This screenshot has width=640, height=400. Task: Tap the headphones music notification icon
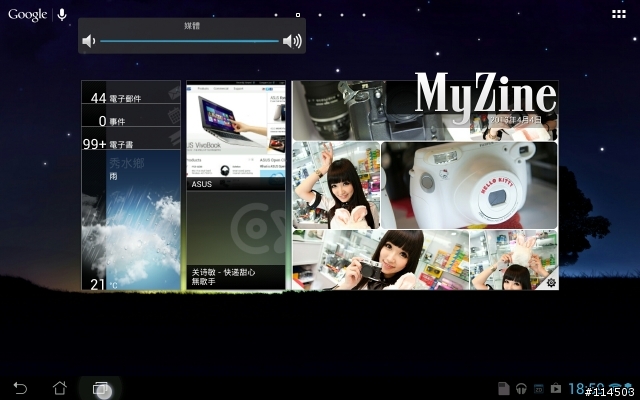tap(521, 388)
